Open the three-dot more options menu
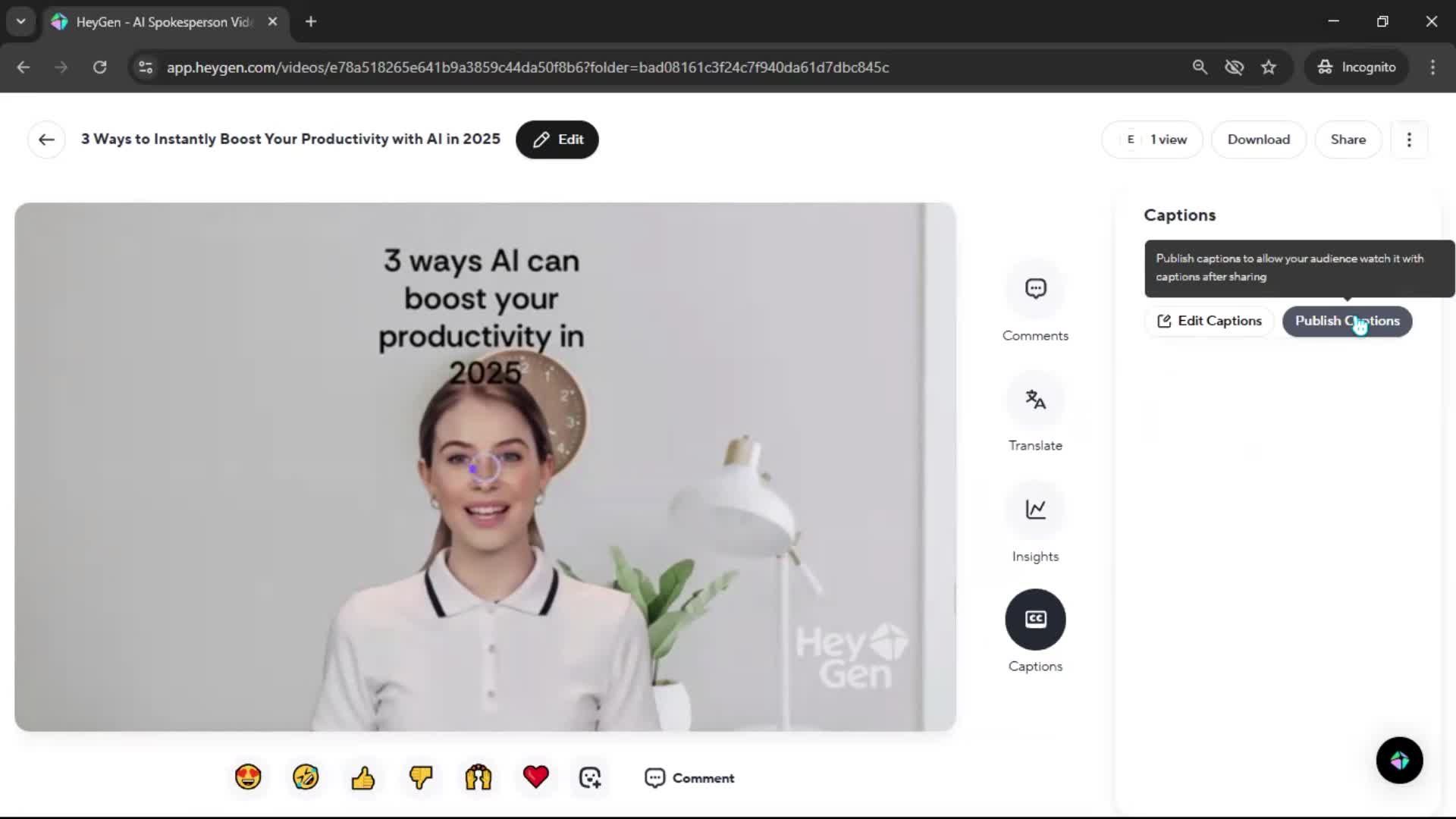 [x=1409, y=140]
